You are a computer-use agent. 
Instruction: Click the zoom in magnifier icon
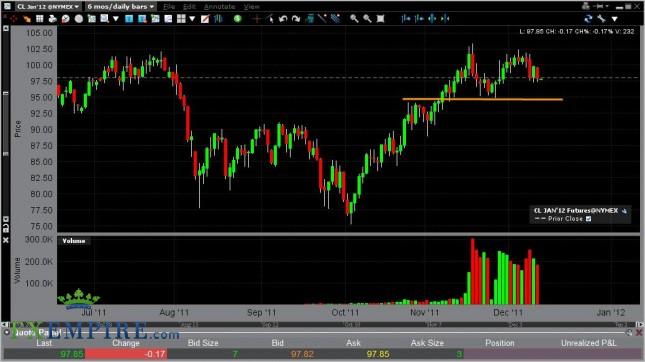pyautogui.click(x=354, y=19)
